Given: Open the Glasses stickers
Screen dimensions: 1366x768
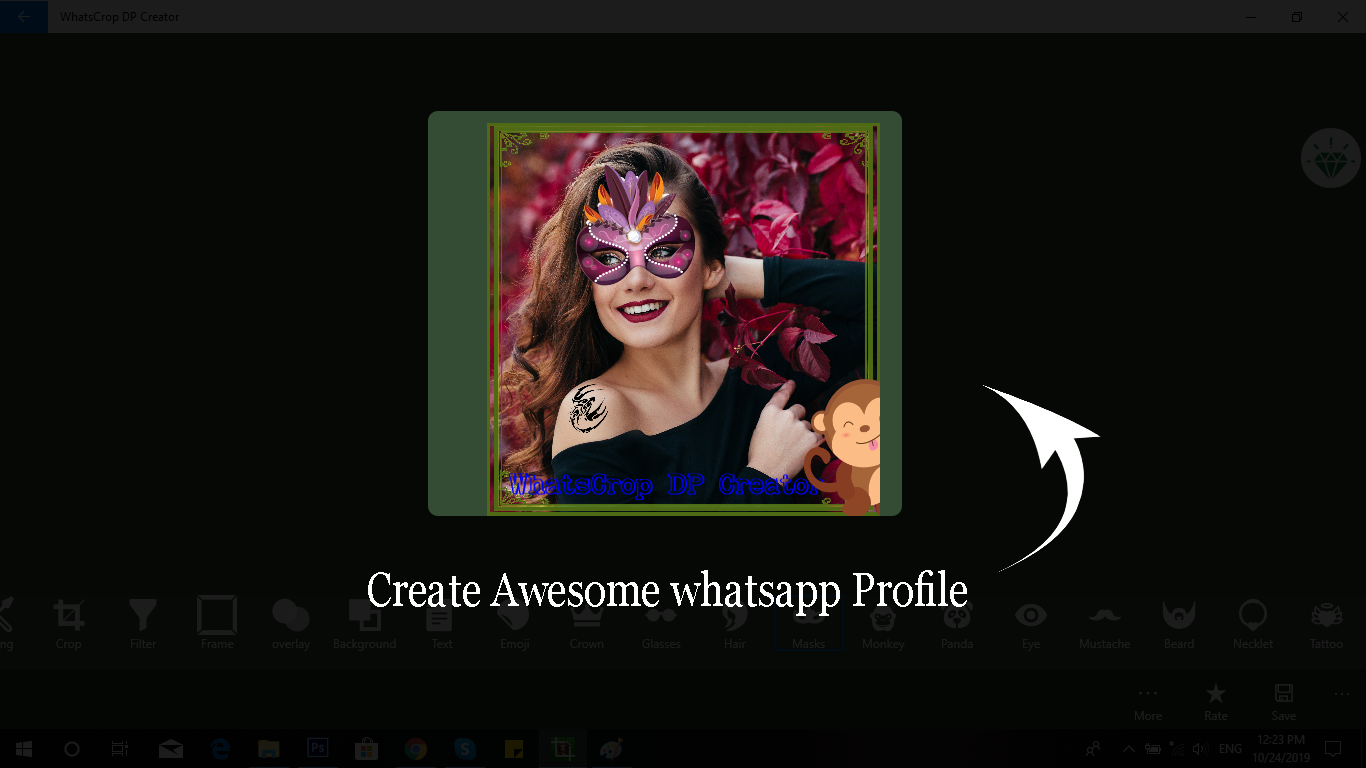Looking at the screenshot, I should [661, 625].
